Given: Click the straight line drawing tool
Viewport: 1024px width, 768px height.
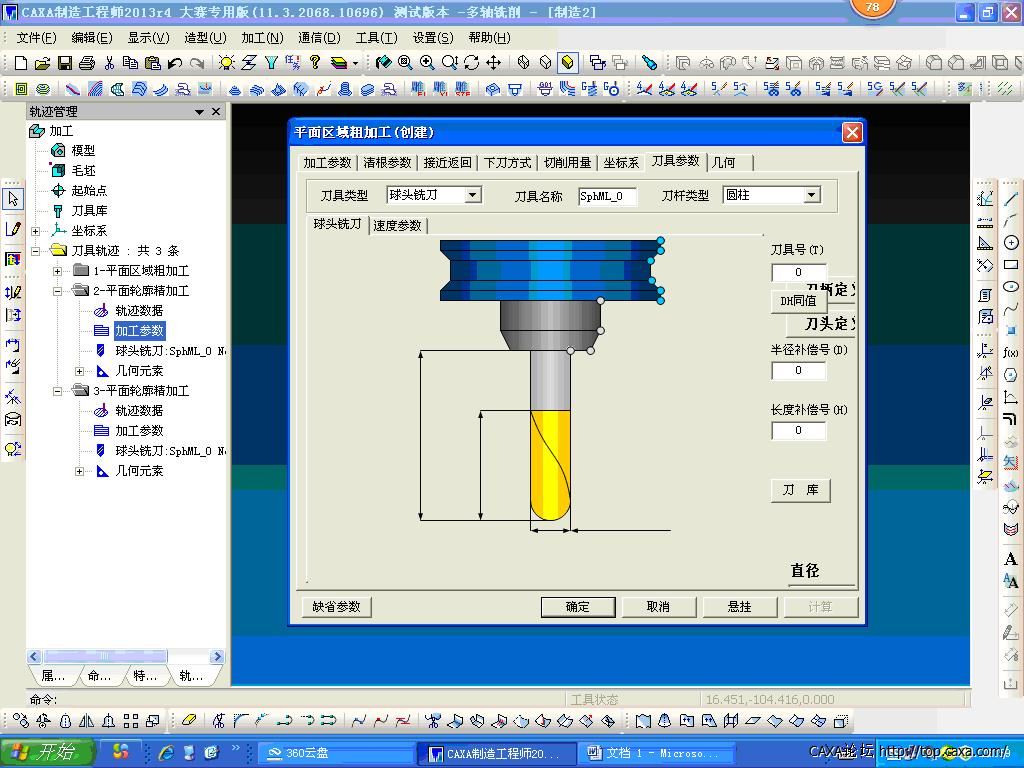Looking at the screenshot, I should 1010,199.
